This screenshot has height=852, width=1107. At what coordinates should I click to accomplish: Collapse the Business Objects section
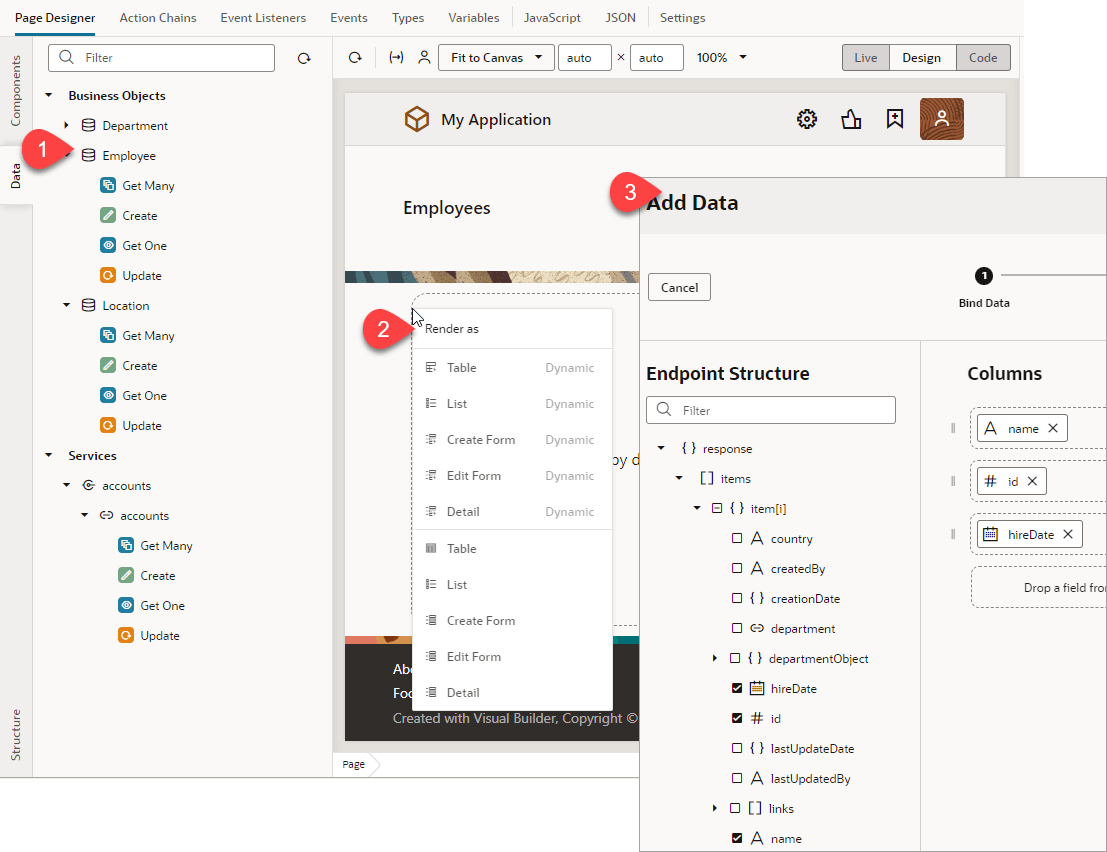point(48,95)
